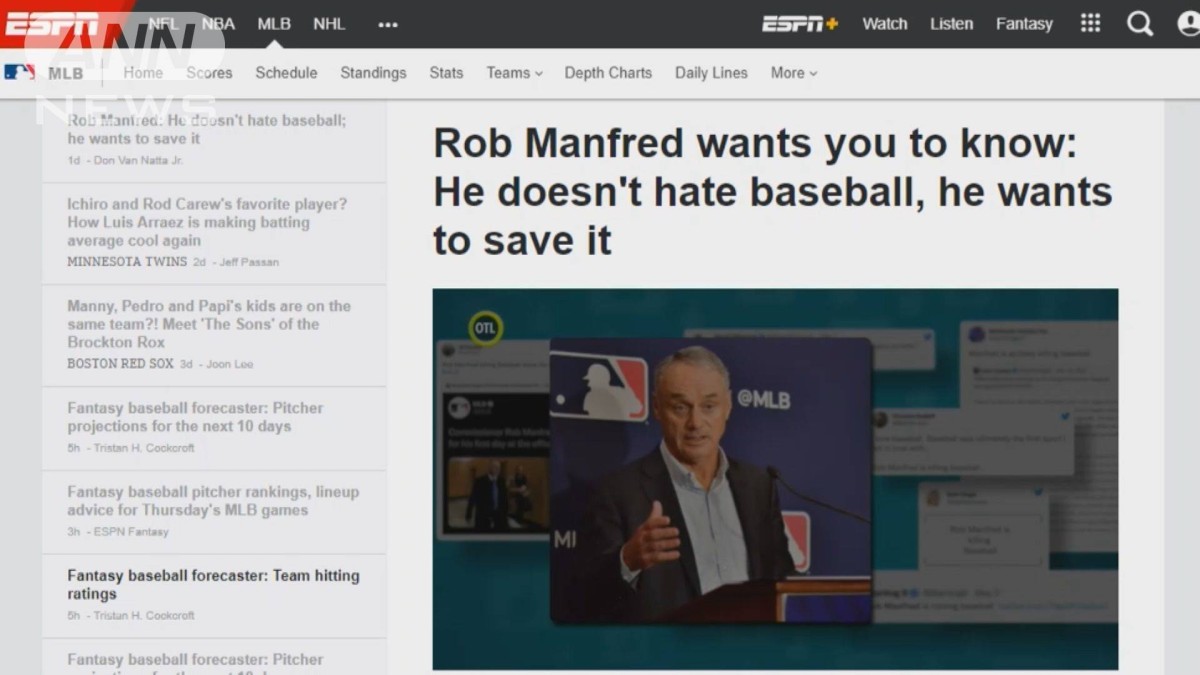Open the Team hitting ratings story
The image size is (1200, 675).
point(213,585)
